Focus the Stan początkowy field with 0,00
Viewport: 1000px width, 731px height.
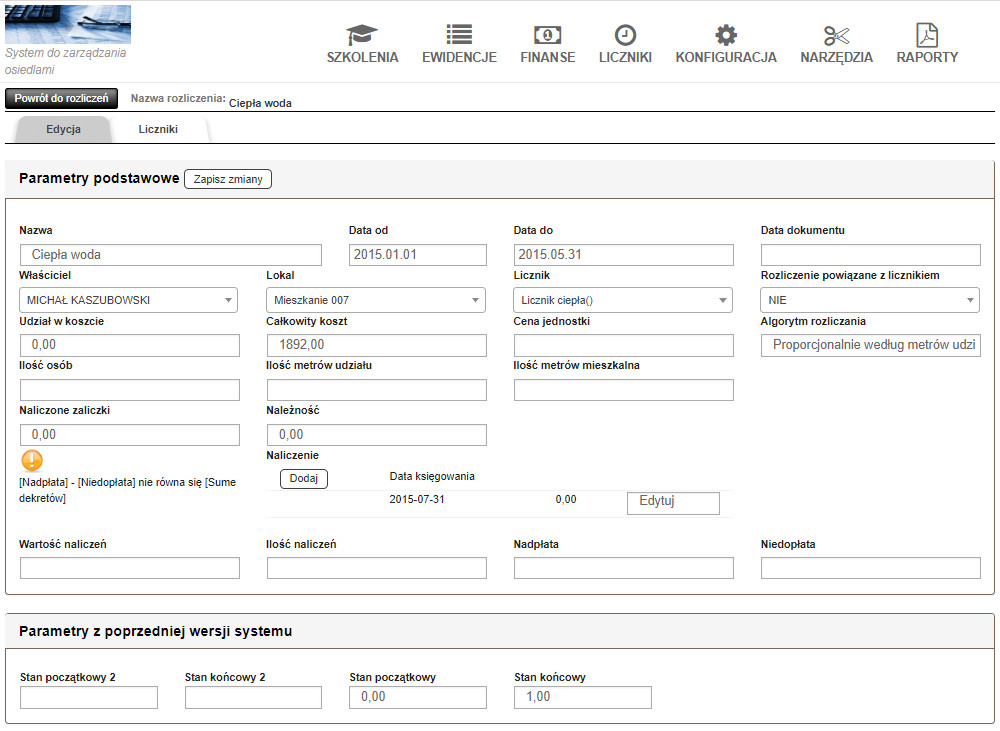tap(418, 697)
